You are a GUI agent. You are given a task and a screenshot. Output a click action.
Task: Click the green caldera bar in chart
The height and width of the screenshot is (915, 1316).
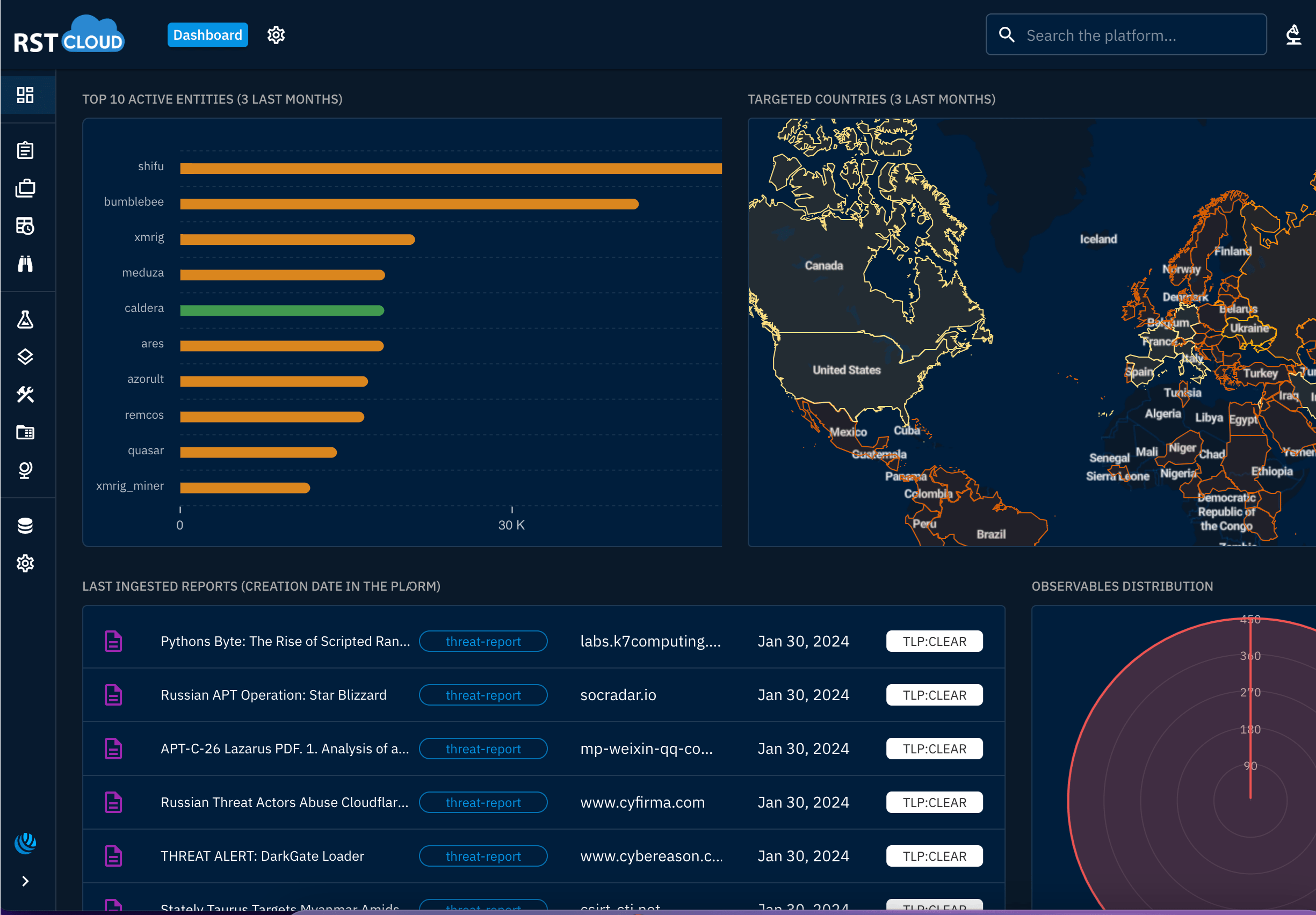pos(282,310)
